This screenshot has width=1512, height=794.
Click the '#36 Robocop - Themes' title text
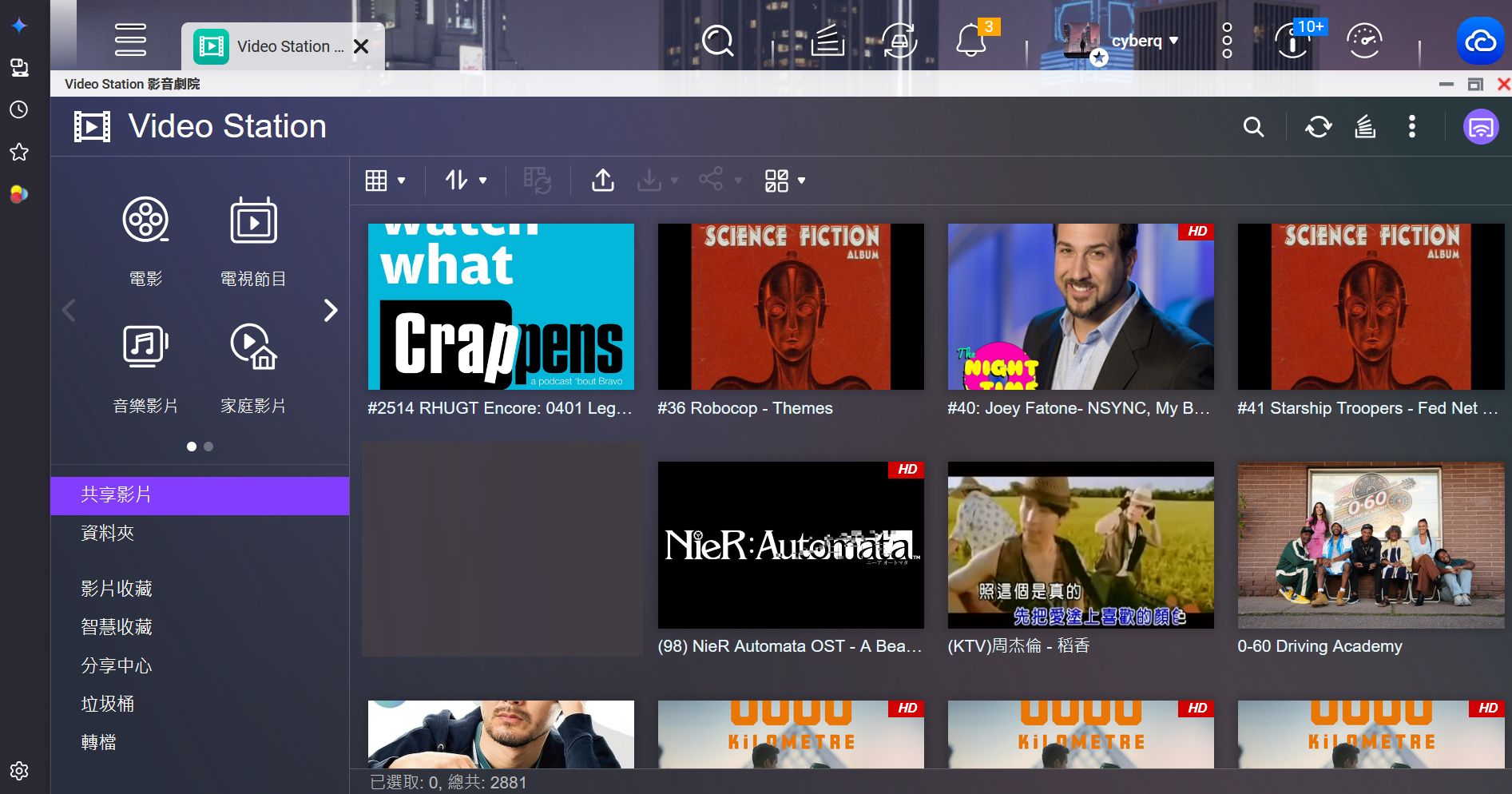[745, 408]
